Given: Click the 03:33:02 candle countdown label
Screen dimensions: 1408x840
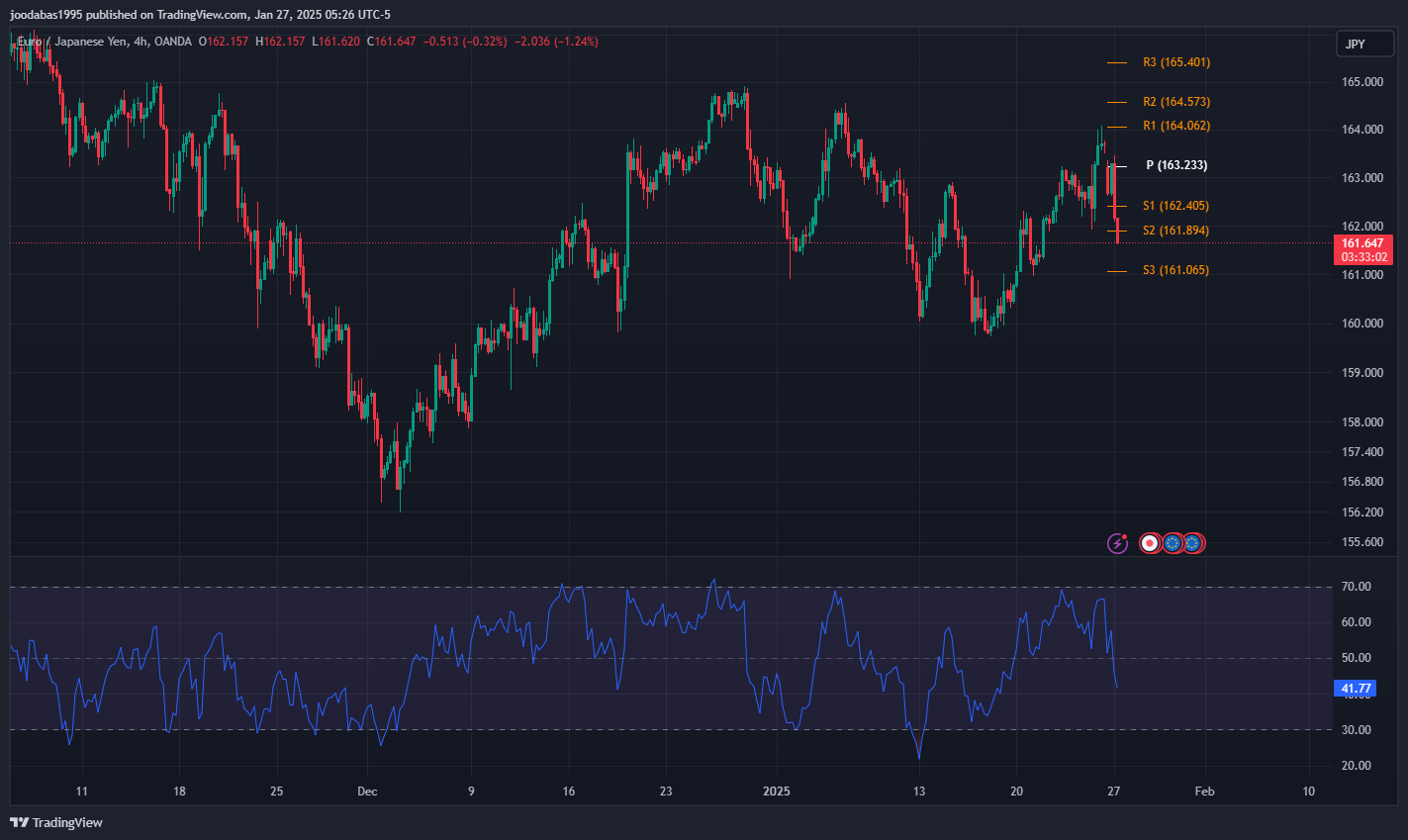Looking at the screenshot, I should [1362, 257].
